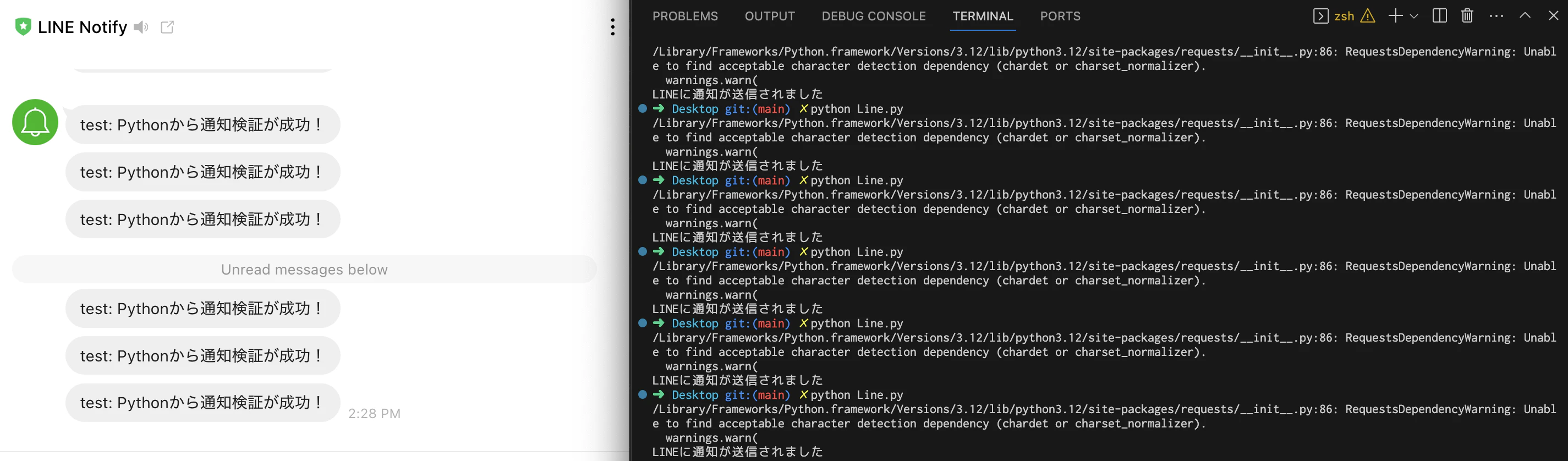The image size is (1568, 461).
Task: Create a new terminal with plus icon
Action: click(x=1395, y=16)
